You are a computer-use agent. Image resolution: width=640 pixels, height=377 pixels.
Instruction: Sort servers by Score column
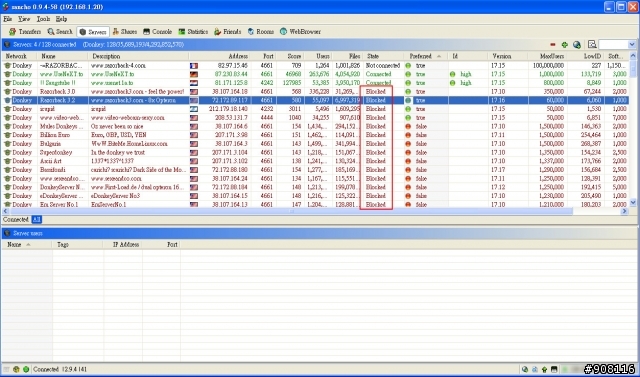(x=290, y=56)
